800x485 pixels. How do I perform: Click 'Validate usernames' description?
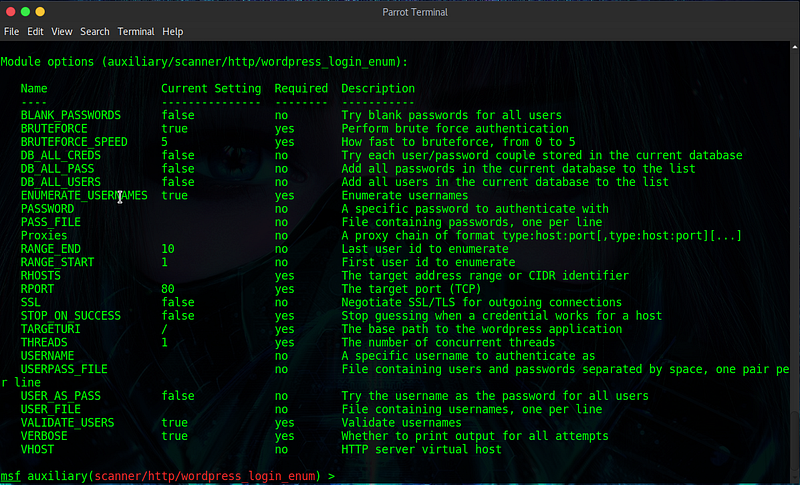tap(401, 423)
